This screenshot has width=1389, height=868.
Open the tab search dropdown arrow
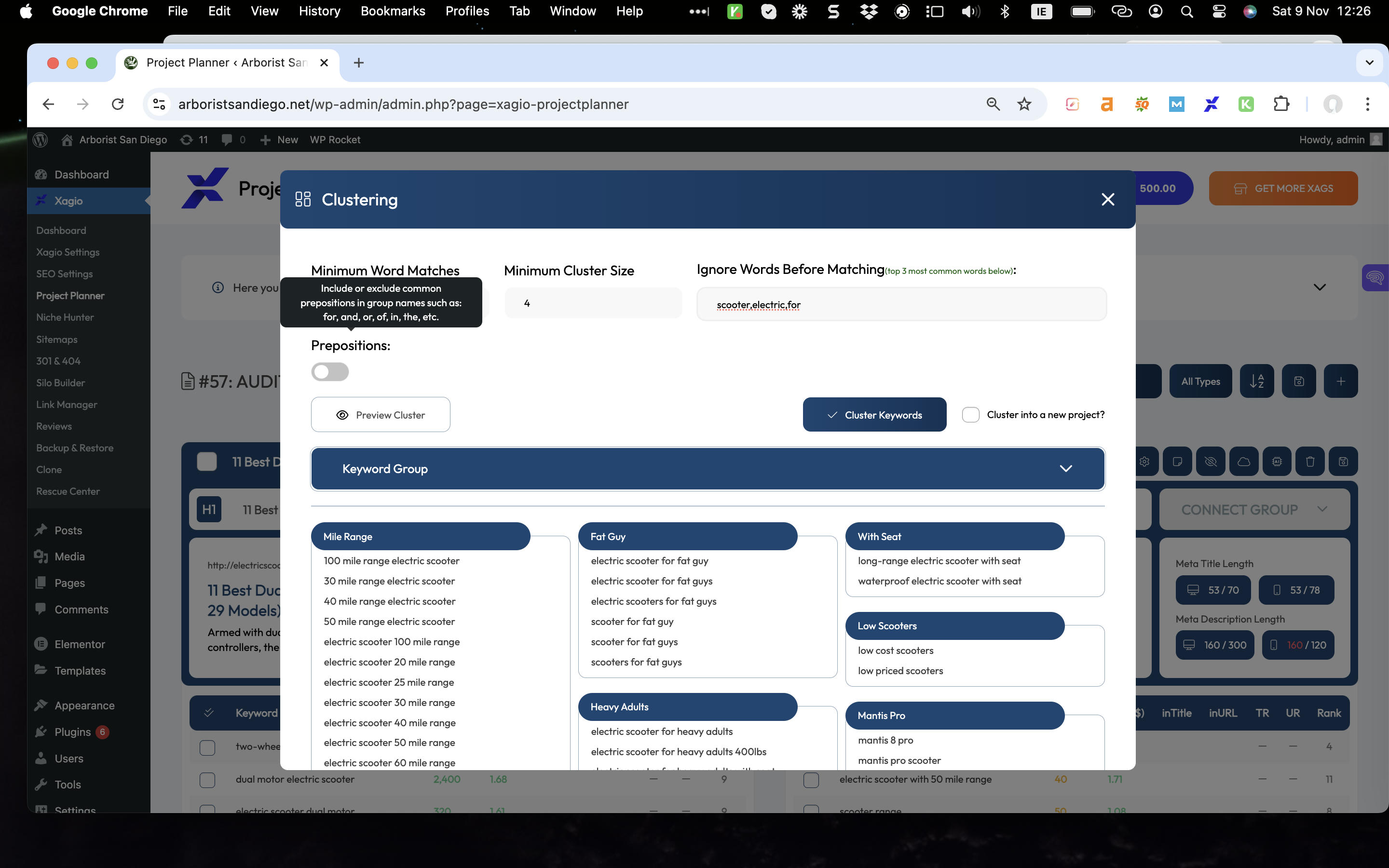tap(1370, 63)
